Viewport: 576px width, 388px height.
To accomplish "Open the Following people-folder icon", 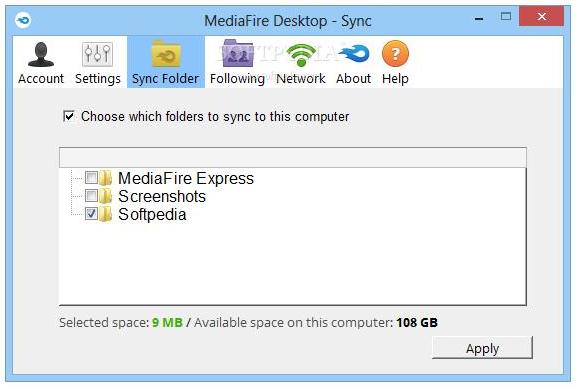I will click(237, 53).
